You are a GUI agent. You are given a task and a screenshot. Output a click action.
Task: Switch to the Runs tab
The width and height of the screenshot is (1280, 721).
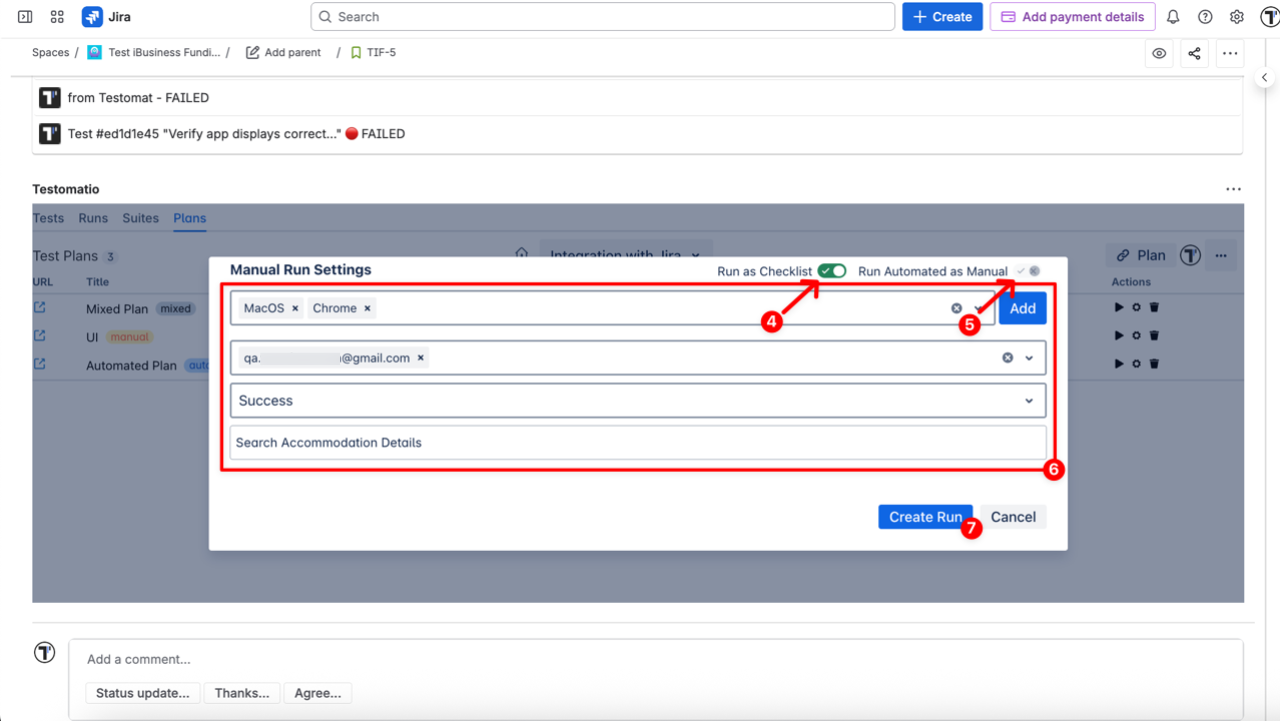[x=93, y=218]
